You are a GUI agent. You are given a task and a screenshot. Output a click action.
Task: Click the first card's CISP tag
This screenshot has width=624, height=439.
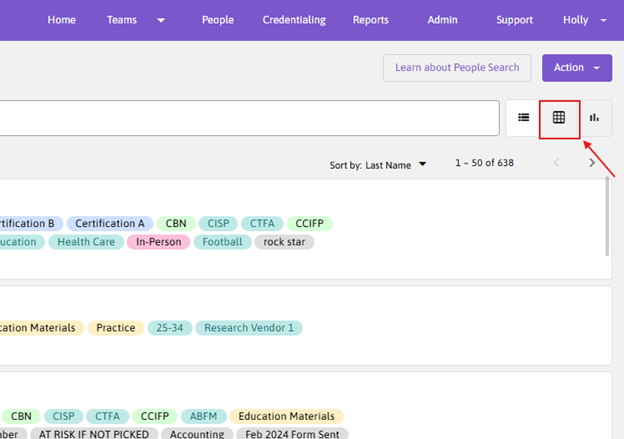pos(218,224)
